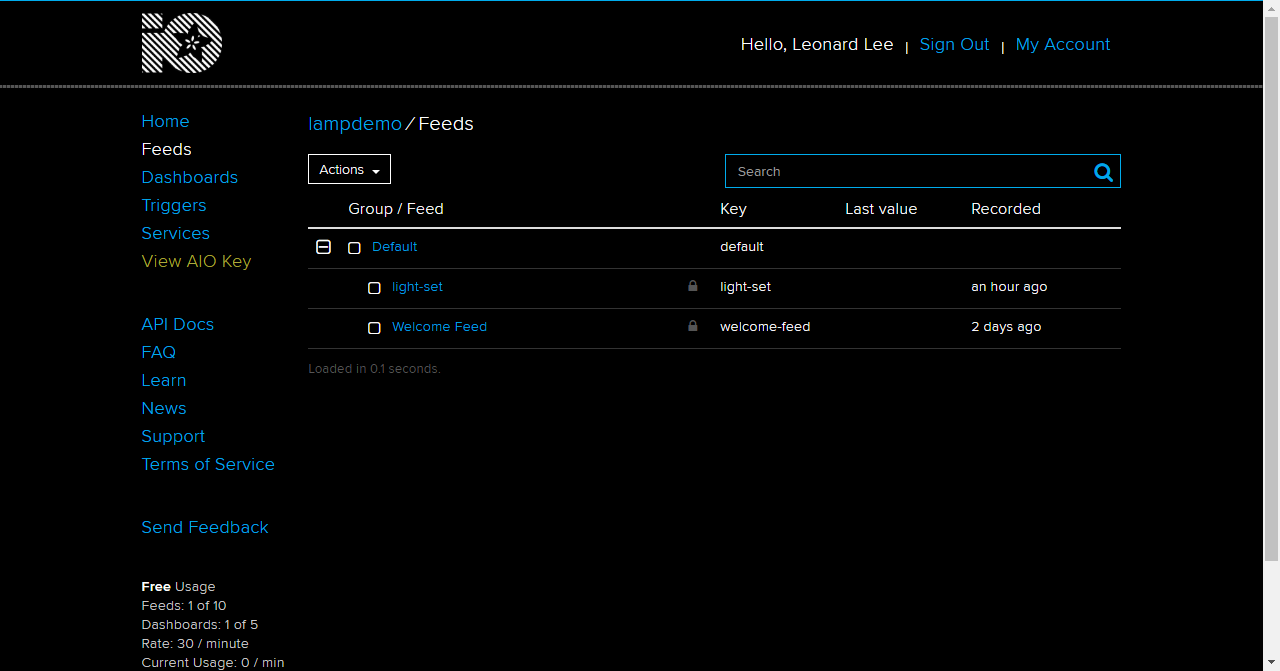Open the Actions dropdown menu

tap(349, 170)
